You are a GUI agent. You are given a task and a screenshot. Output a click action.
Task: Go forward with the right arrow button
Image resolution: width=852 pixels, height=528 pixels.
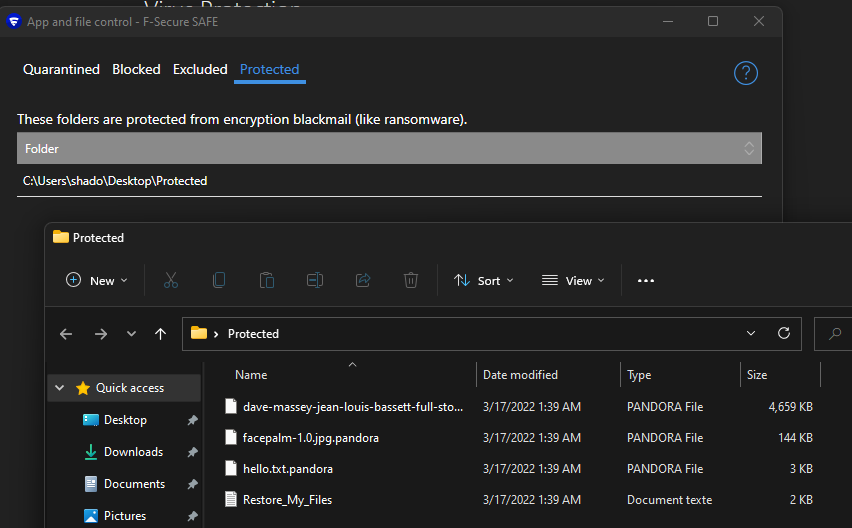click(x=101, y=334)
